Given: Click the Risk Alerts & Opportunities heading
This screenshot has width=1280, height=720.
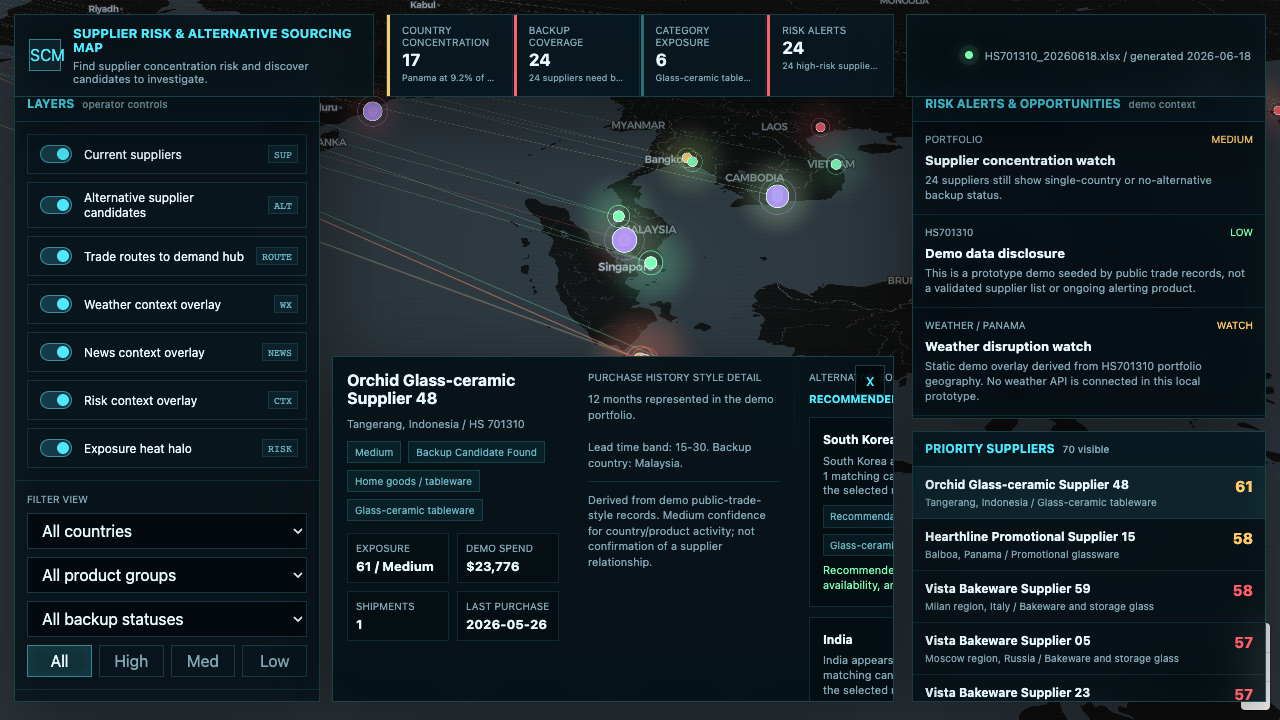Looking at the screenshot, I should pyautogui.click(x=1022, y=104).
